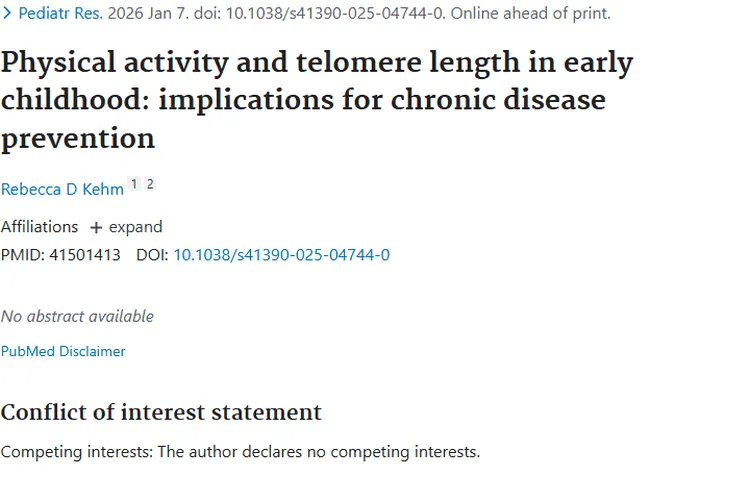Open author Rebecca D Kehm's link
The image size is (750, 500).
point(62,189)
